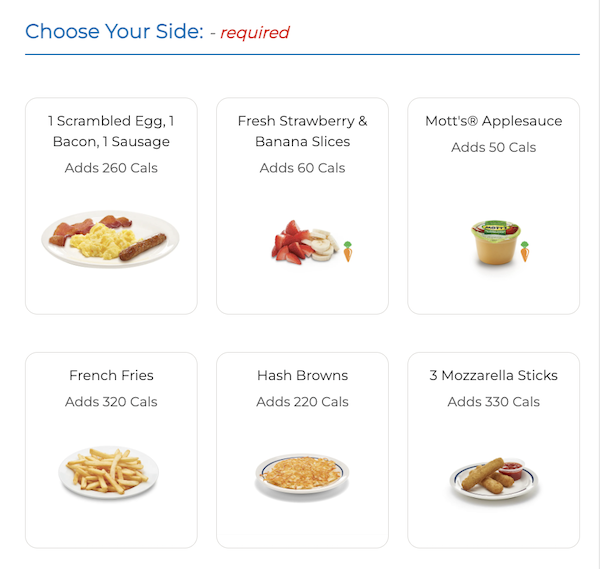The height and width of the screenshot is (569, 600).
Task: Select the 1 Scrambled Egg, 1 Bacon, 1 Sausage title
Action: [x=111, y=131]
